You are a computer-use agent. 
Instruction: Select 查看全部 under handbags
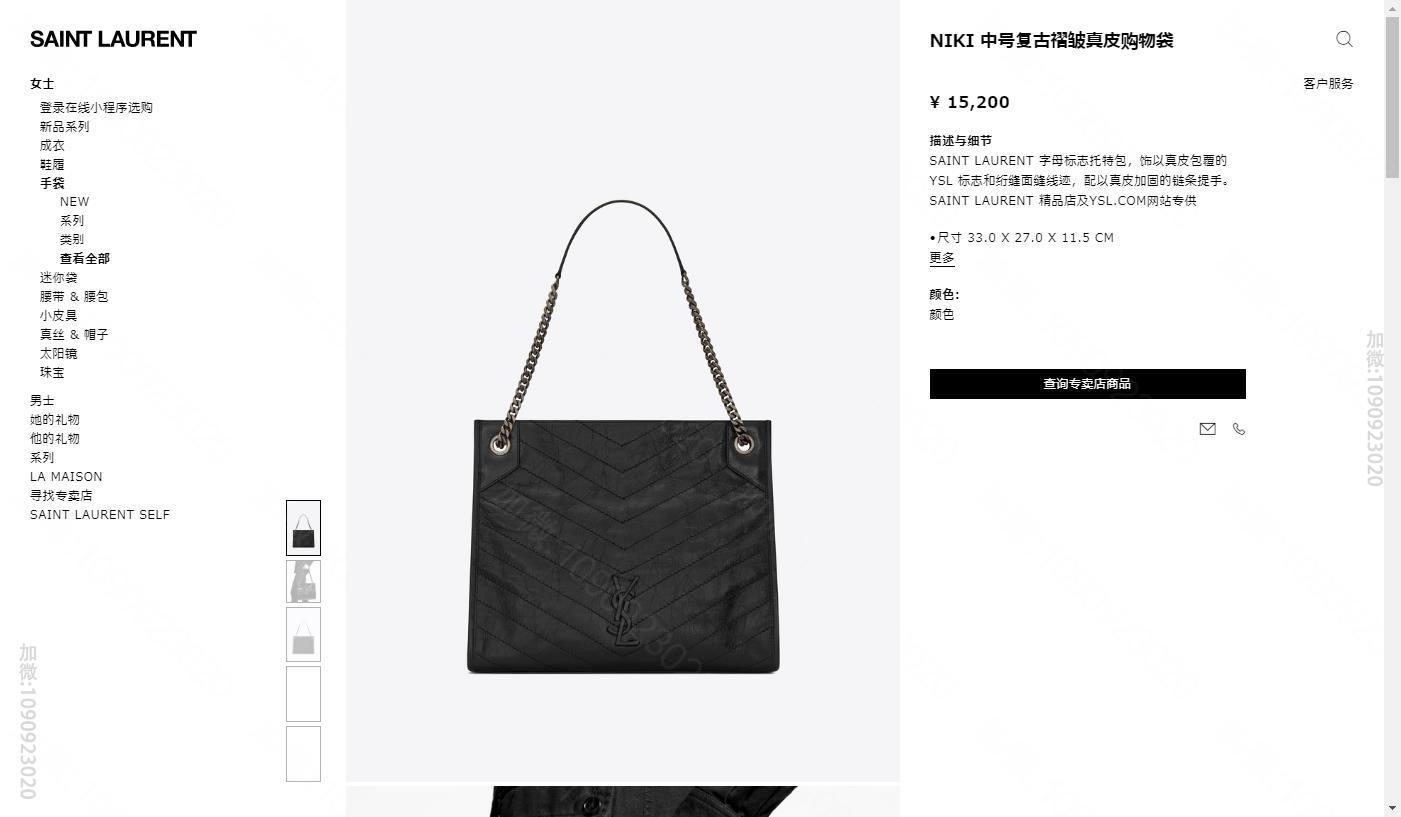[x=85, y=258]
